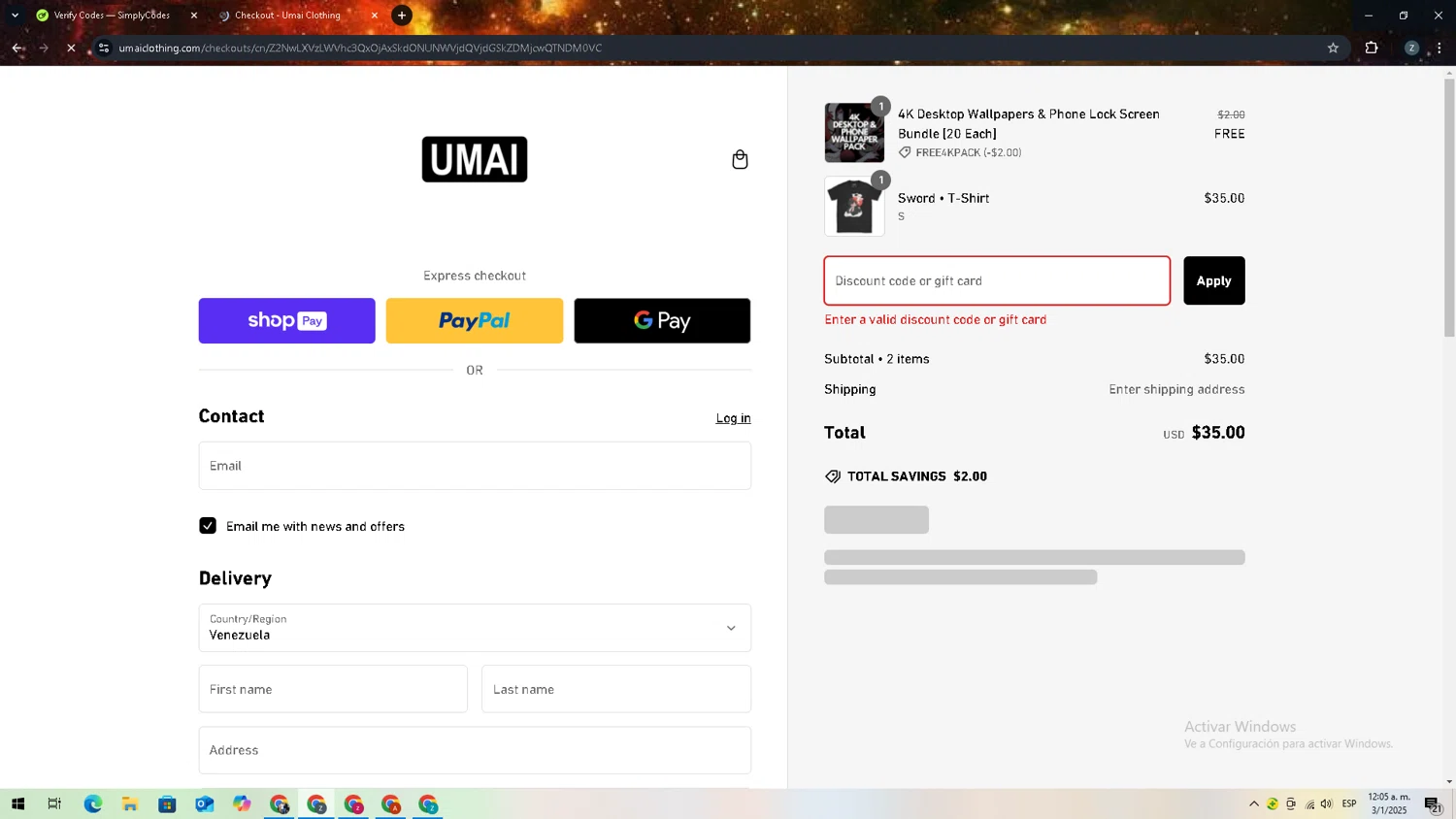Pay with Google Pay
The height and width of the screenshot is (819, 1456).
point(662,320)
